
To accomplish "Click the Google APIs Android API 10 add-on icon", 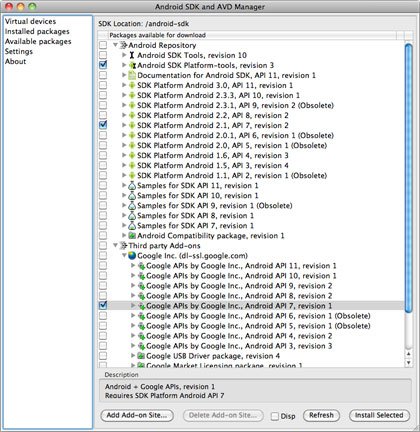I will click(x=141, y=276).
